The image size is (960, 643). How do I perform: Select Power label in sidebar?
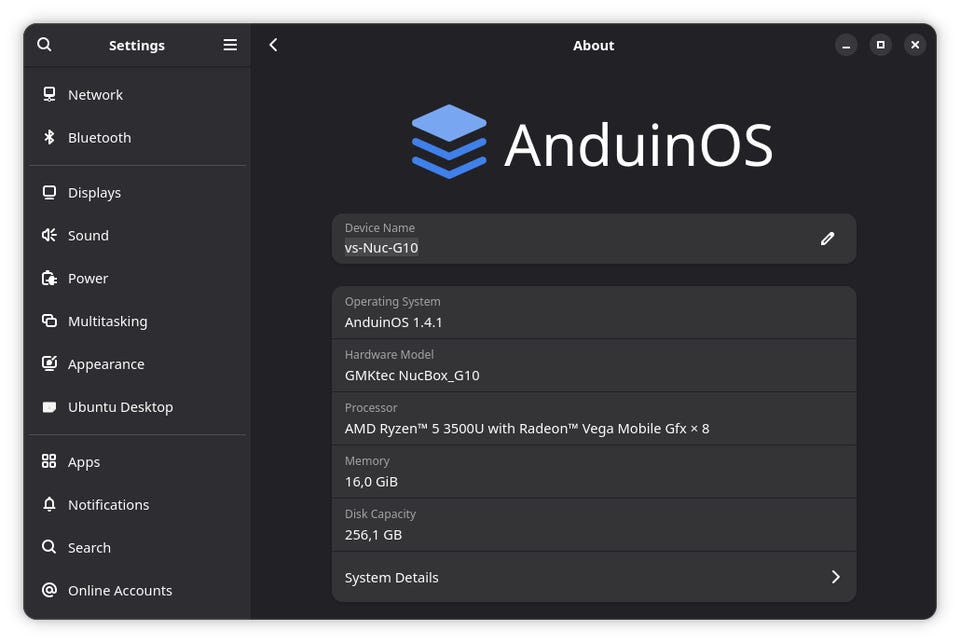click(88, 279)
